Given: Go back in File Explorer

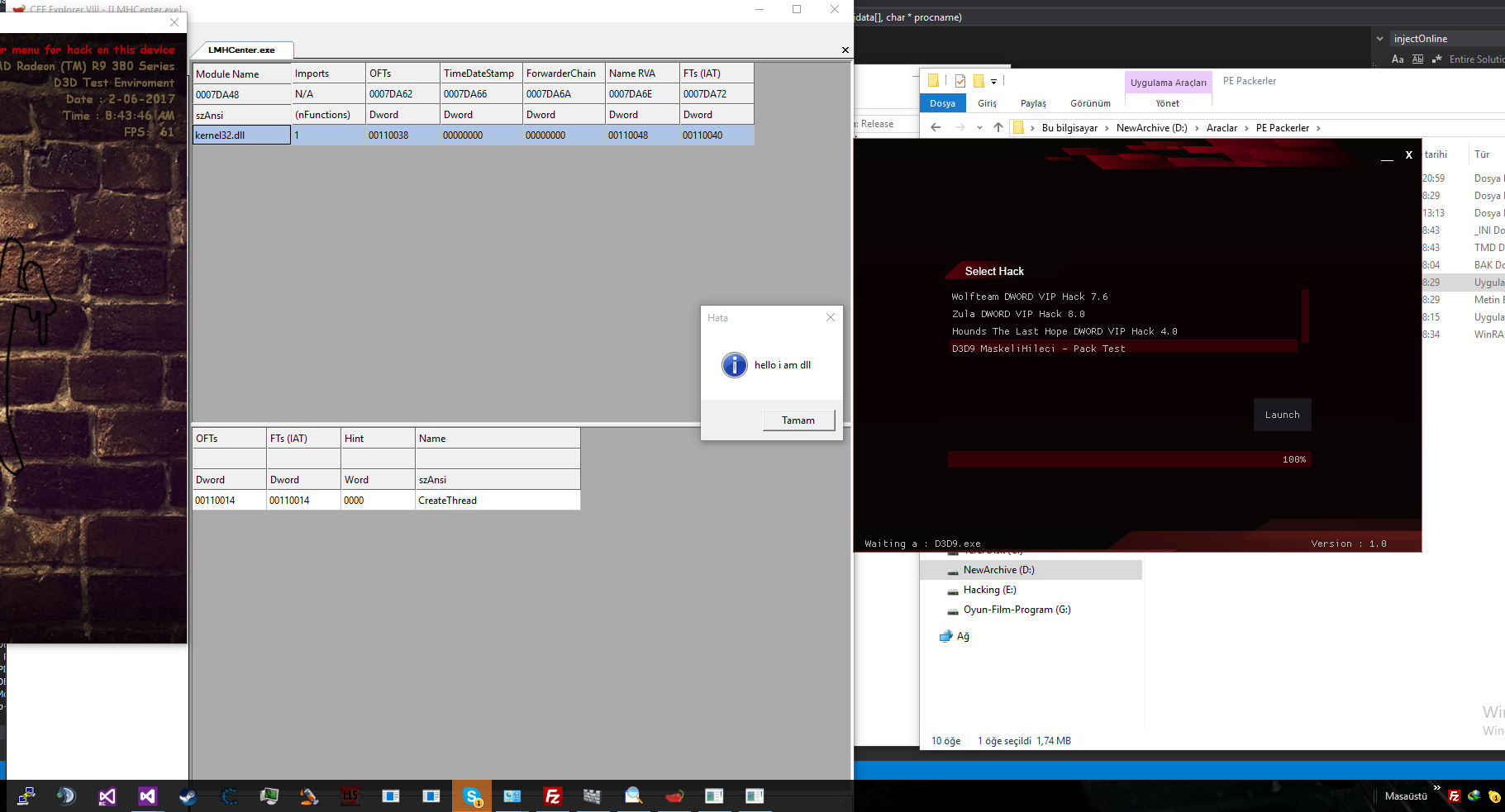Looking at the screenshot, I should click(936, 127).
